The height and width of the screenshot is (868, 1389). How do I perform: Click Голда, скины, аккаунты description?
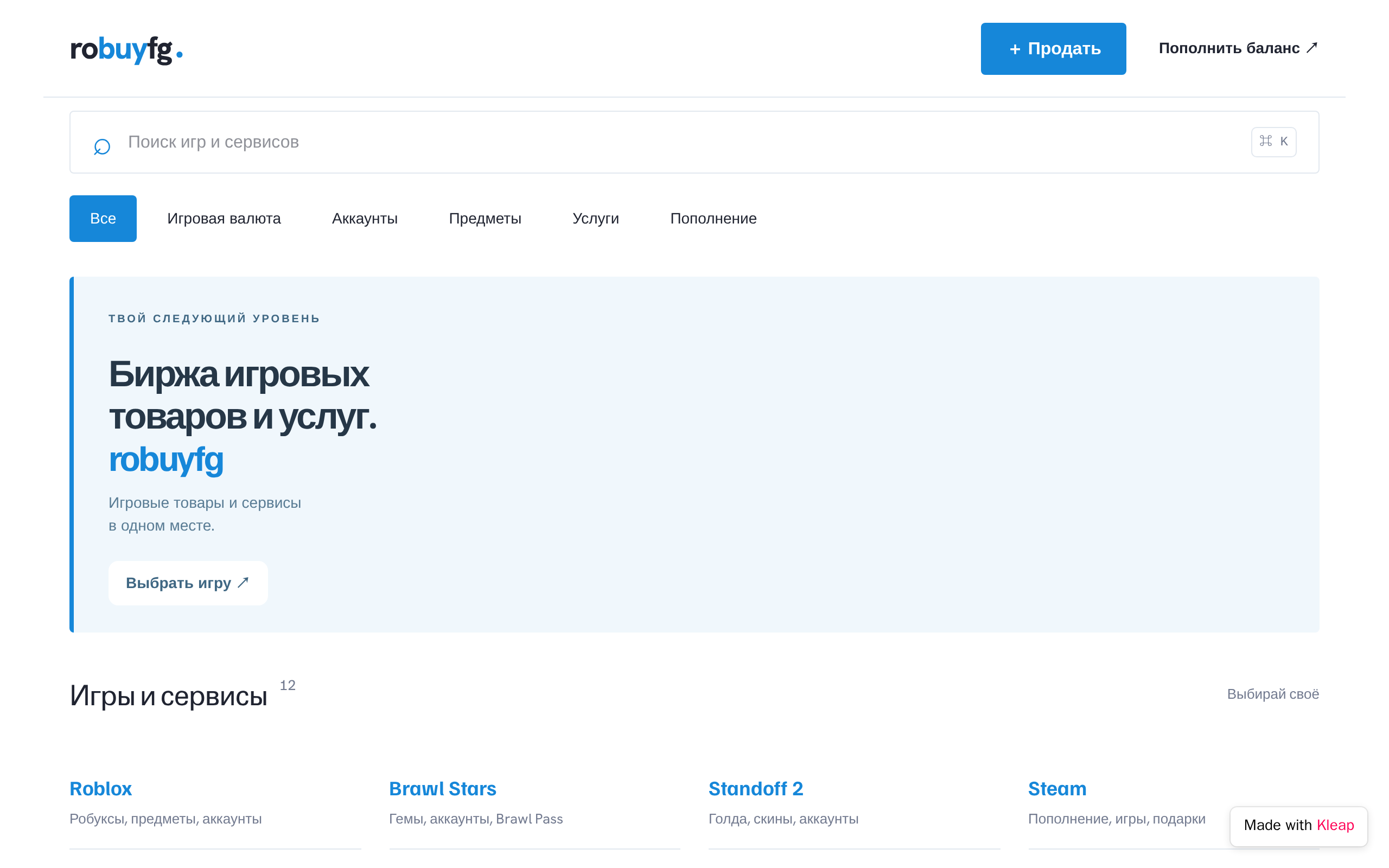[x=783, y=819]
